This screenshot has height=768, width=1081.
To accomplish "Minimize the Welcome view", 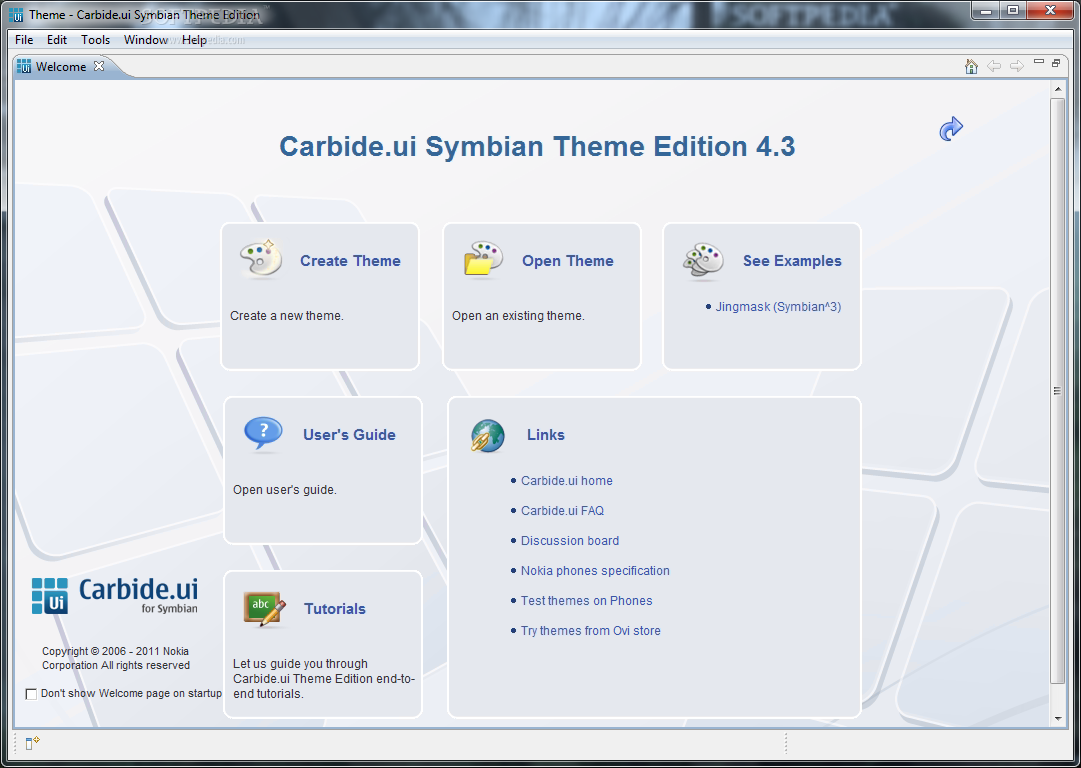I will (x=1039, y=62).
